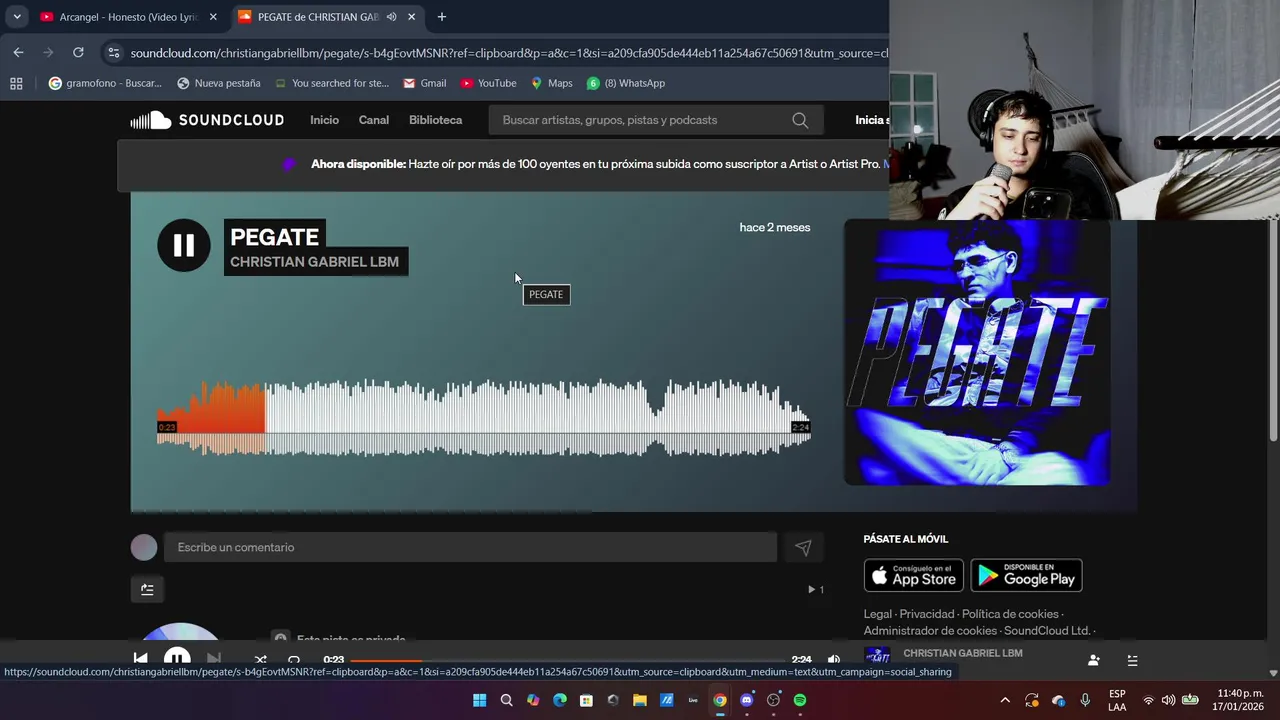Mute the tab via its speaker icon
Screen dimensions: 1280x720
point(391,17)
